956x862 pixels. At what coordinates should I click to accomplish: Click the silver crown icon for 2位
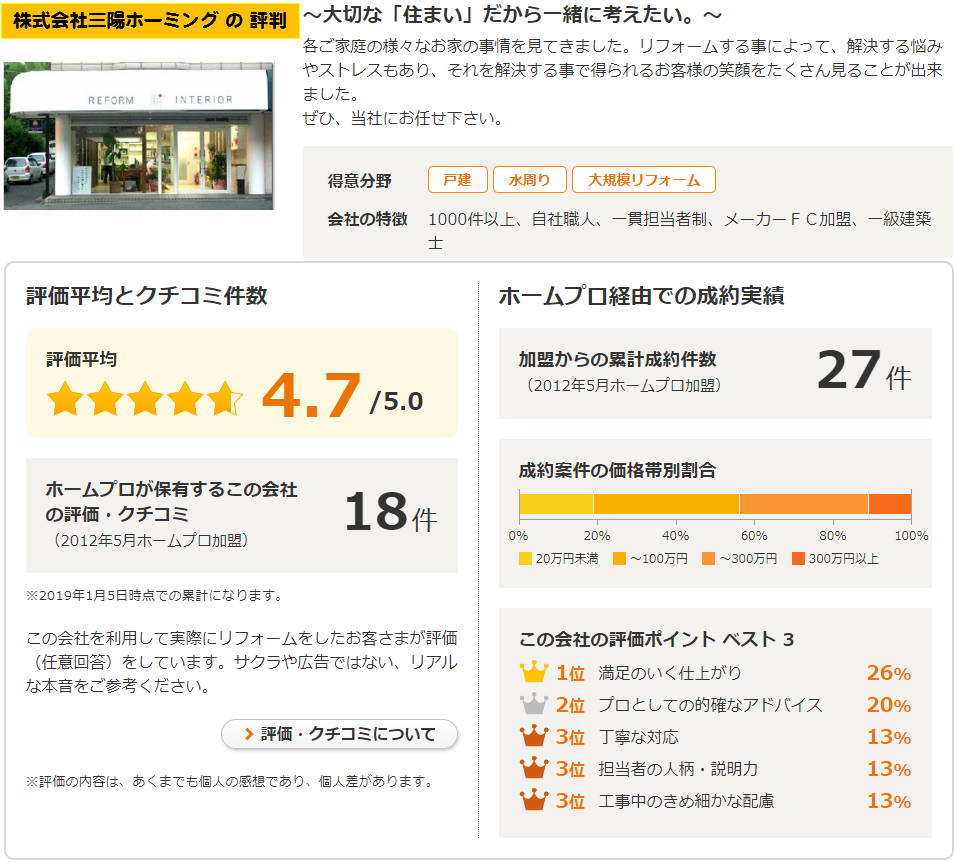(533, 704)
